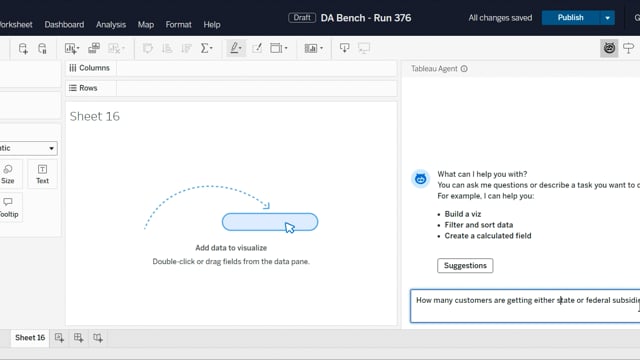Expand the Highlight dropdown arrow
This screenshot has height=360, width=640.
(241, 48)
